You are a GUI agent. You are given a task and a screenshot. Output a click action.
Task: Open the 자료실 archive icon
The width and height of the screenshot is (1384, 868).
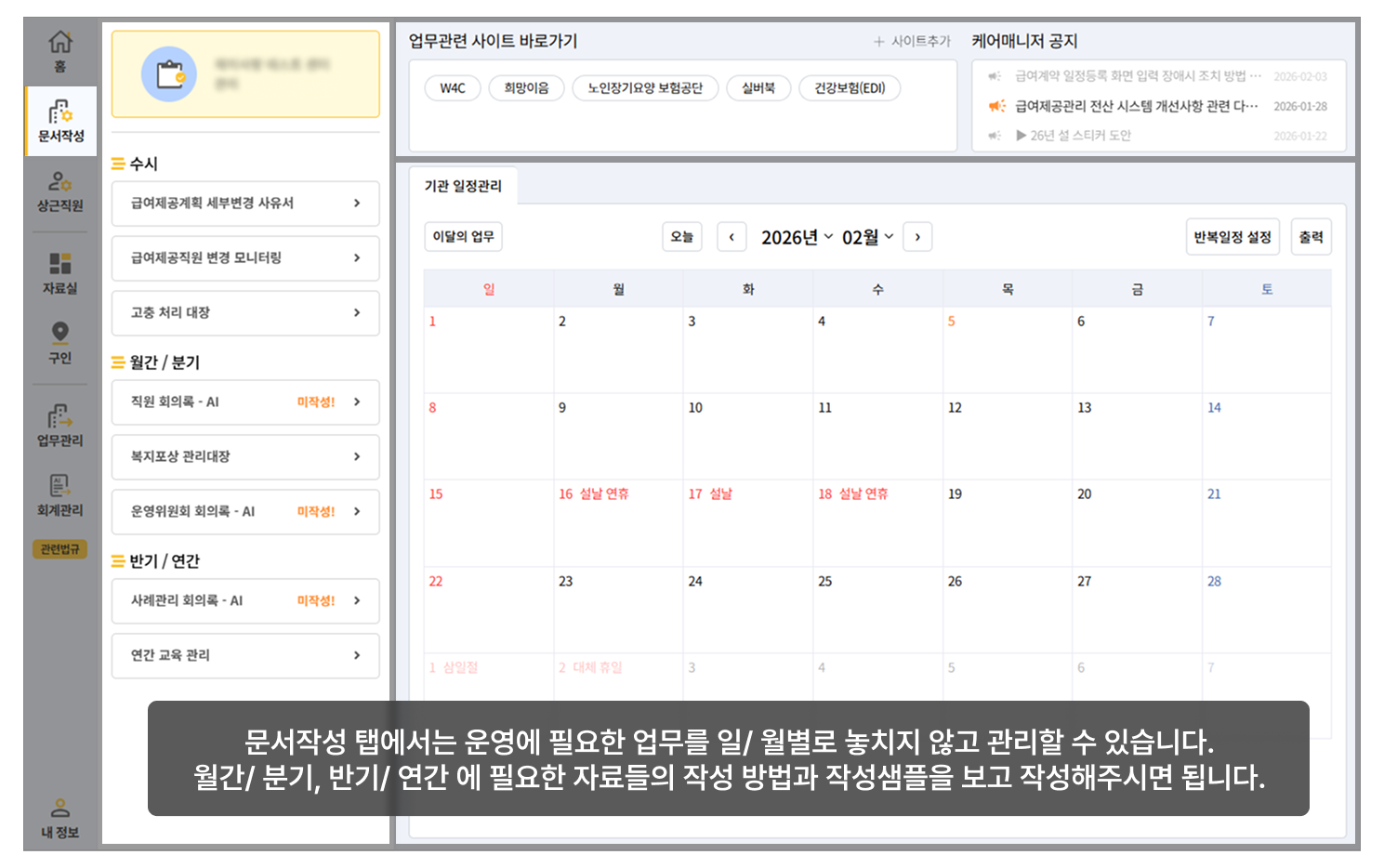pos(60,264)
